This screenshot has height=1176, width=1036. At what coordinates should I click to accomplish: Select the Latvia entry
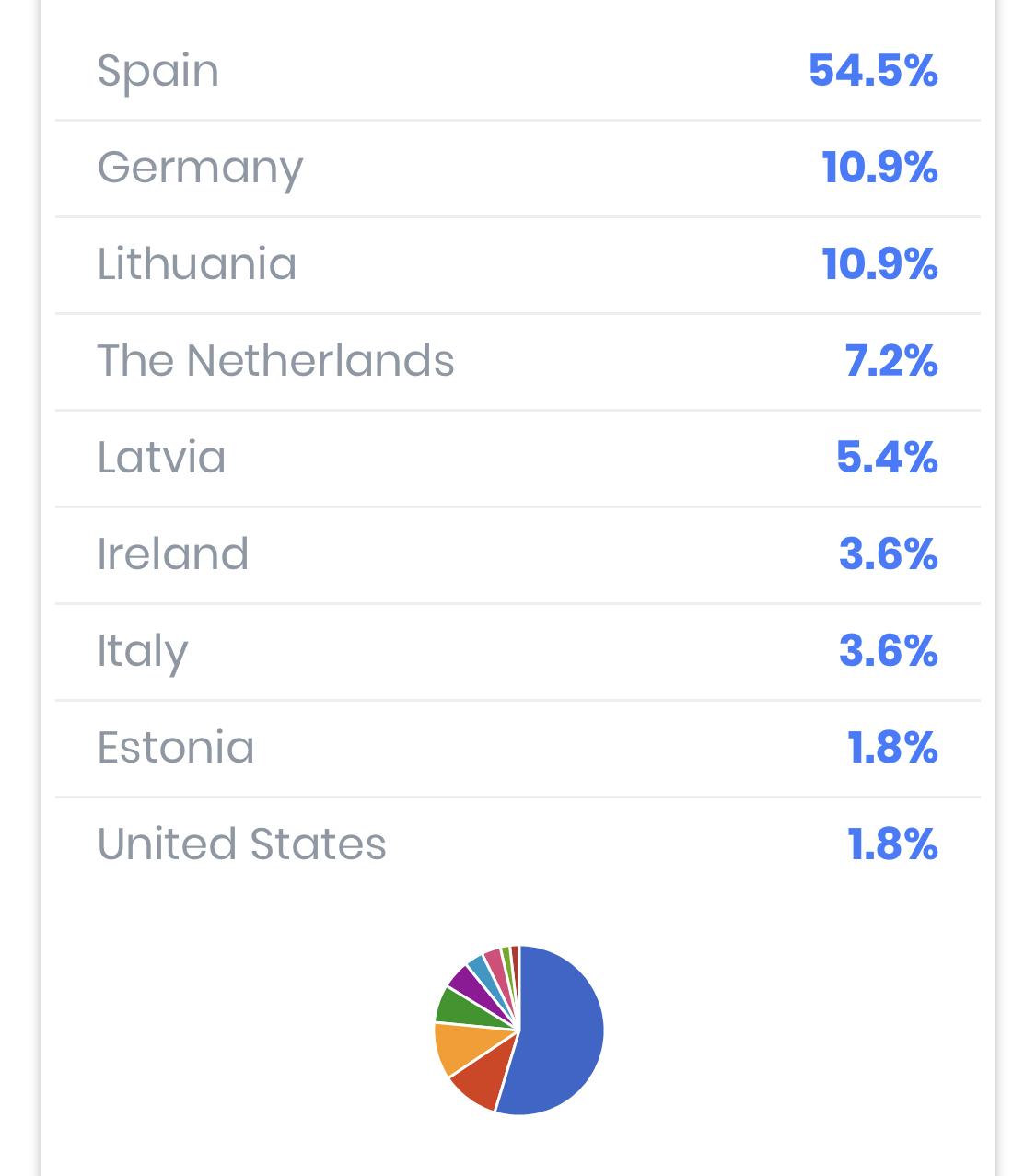[x=161, y=458]
